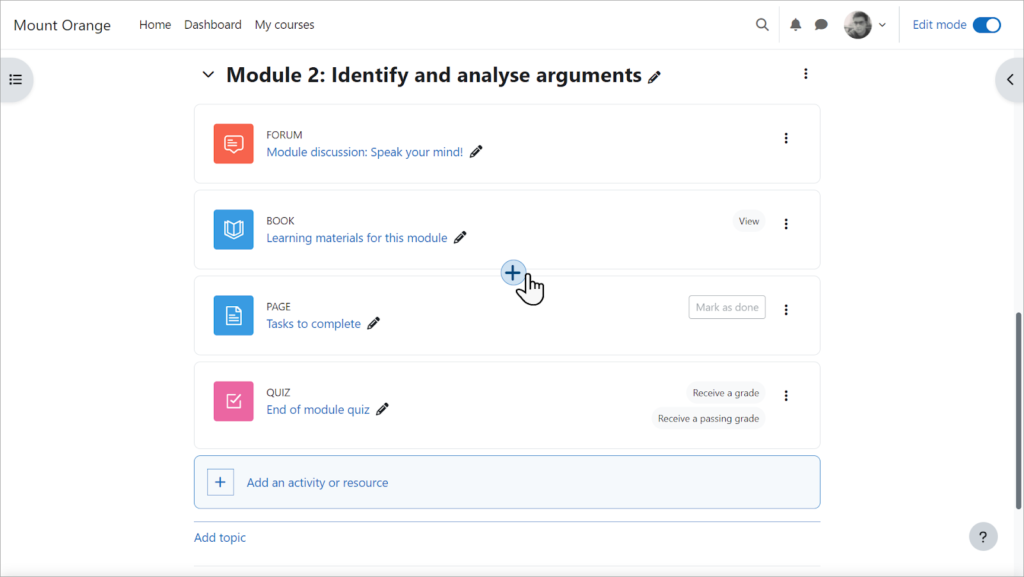Go to the Dashboard menu item

212,25
